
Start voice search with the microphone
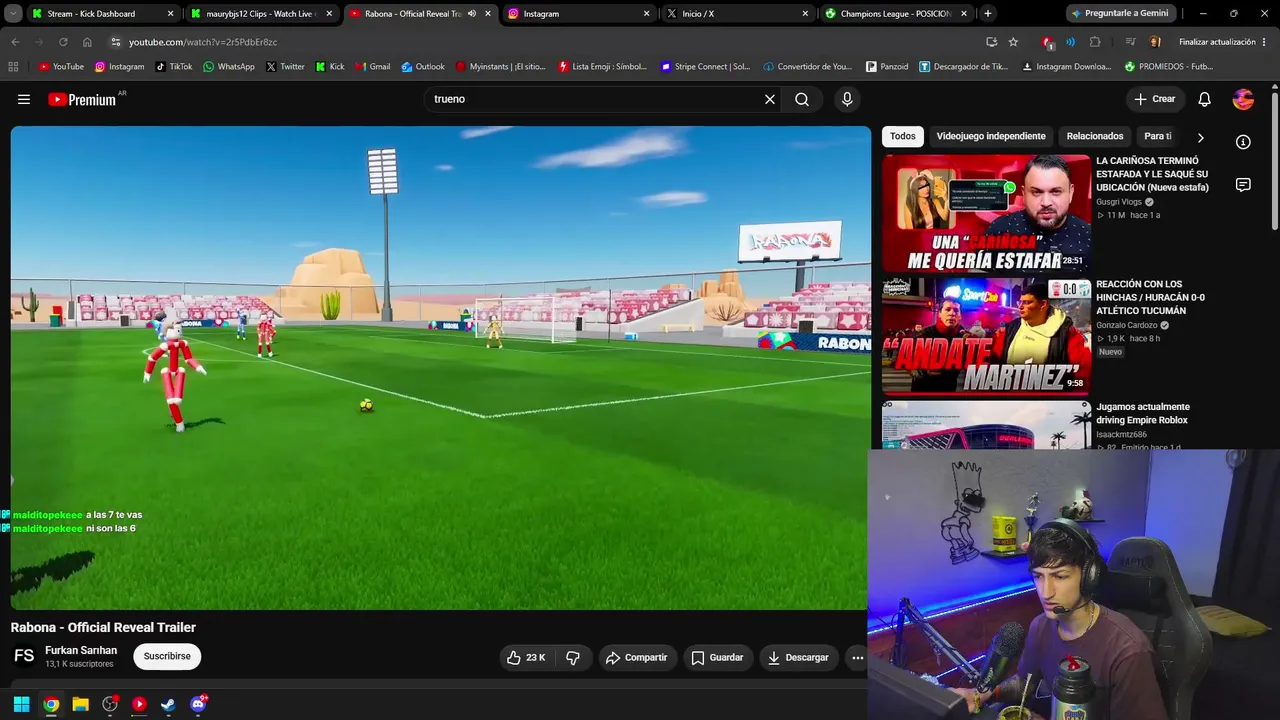point(847,99)
